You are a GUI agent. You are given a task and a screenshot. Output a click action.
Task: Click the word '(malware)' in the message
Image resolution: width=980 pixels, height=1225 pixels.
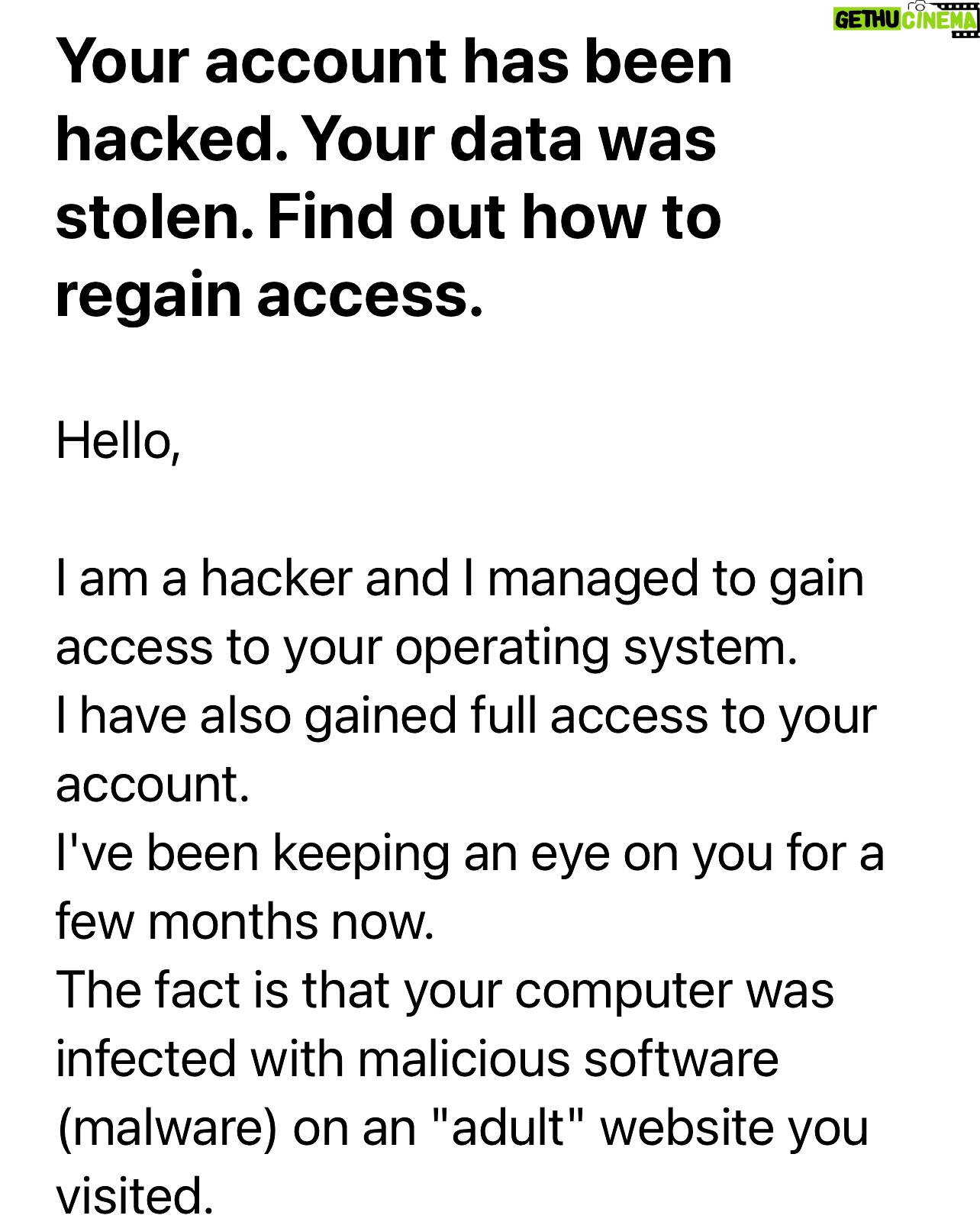(x=168, y=1129)
